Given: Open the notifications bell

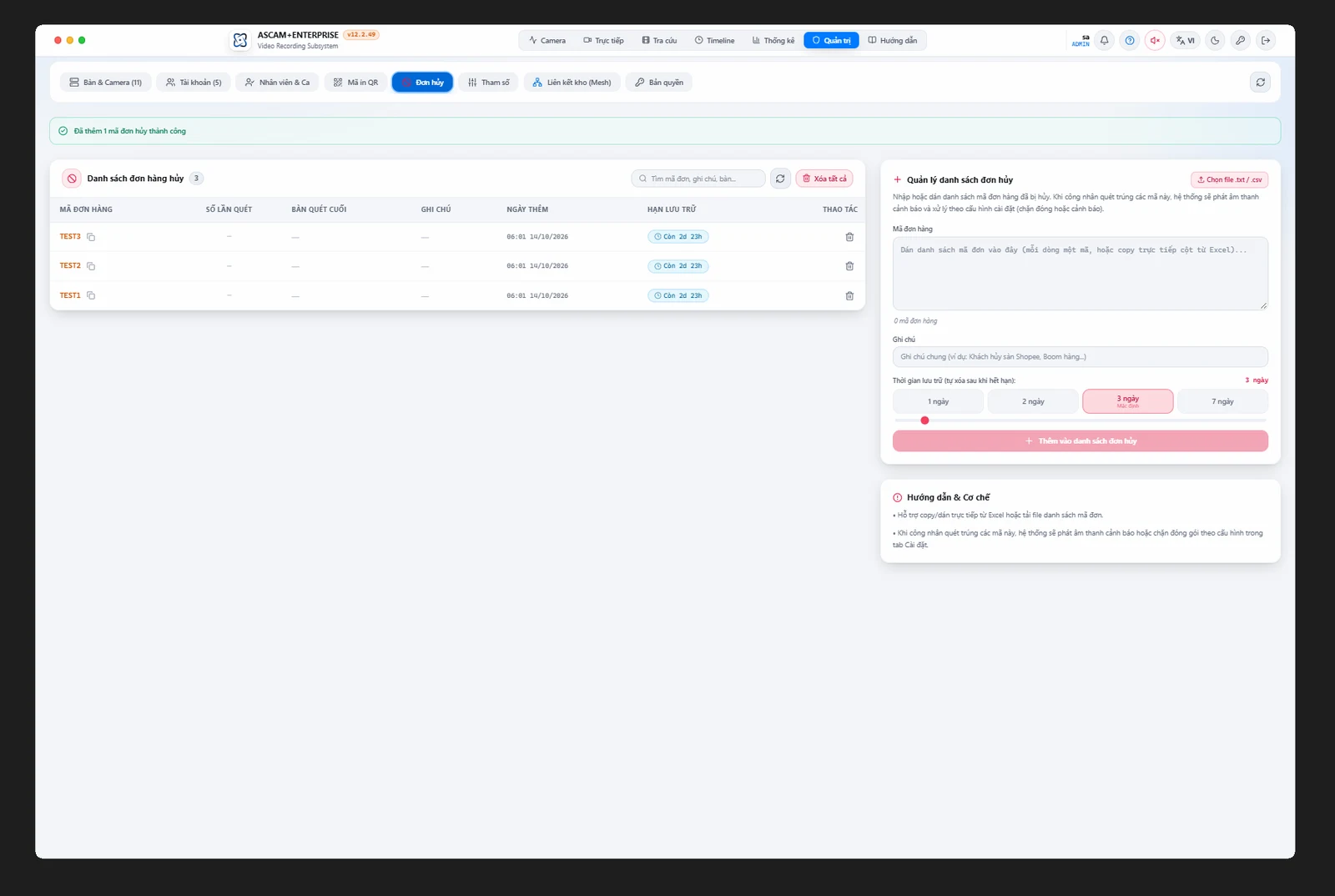Looking at the screenshot, I should click(1104, 40).
